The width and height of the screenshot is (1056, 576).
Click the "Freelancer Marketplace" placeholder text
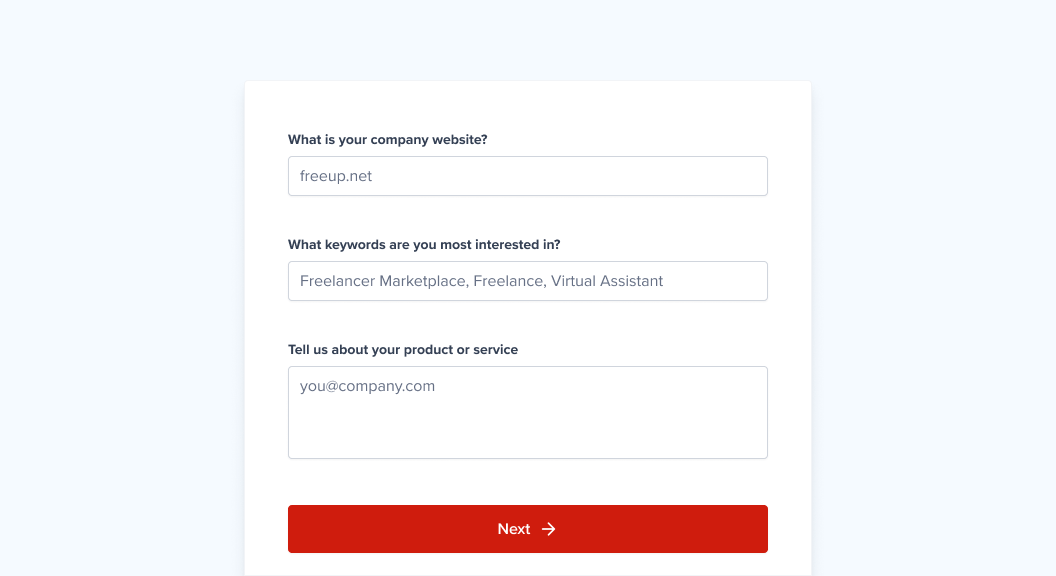(382, 281)
